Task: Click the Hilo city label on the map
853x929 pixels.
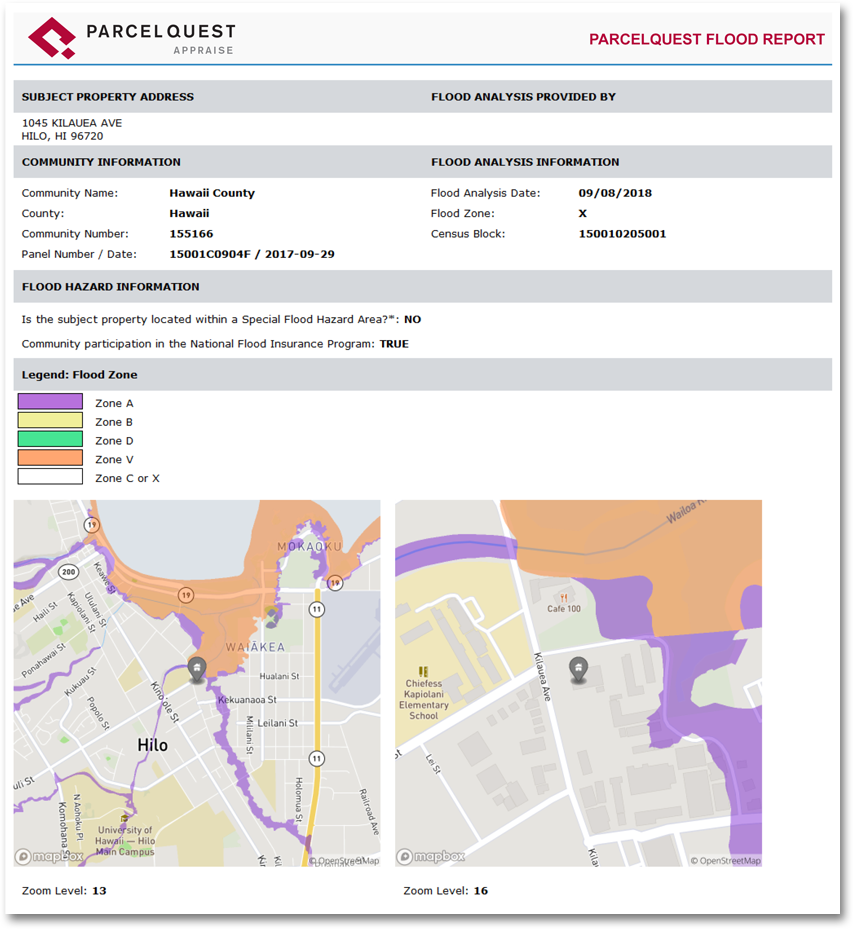Action: pos(152,746)
